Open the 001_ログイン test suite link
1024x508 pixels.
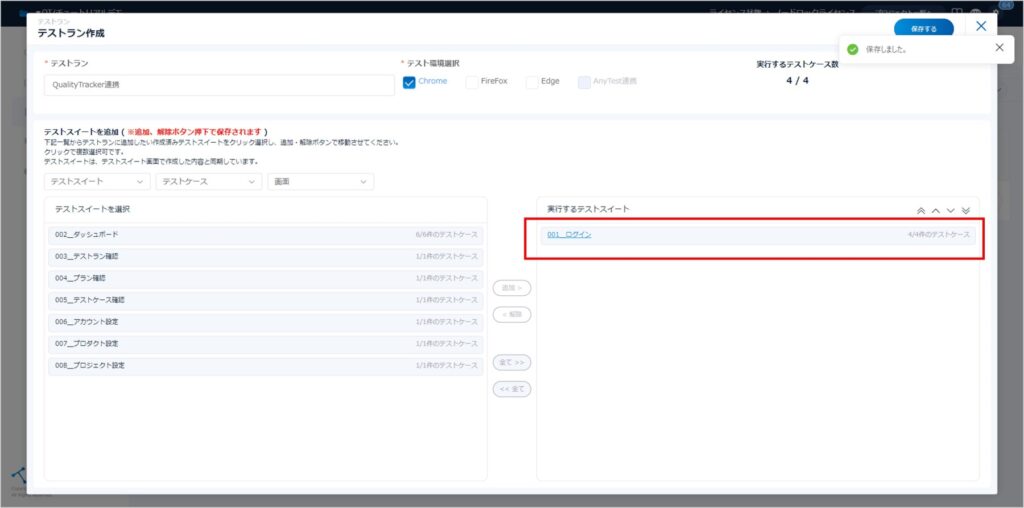(569, 234)
